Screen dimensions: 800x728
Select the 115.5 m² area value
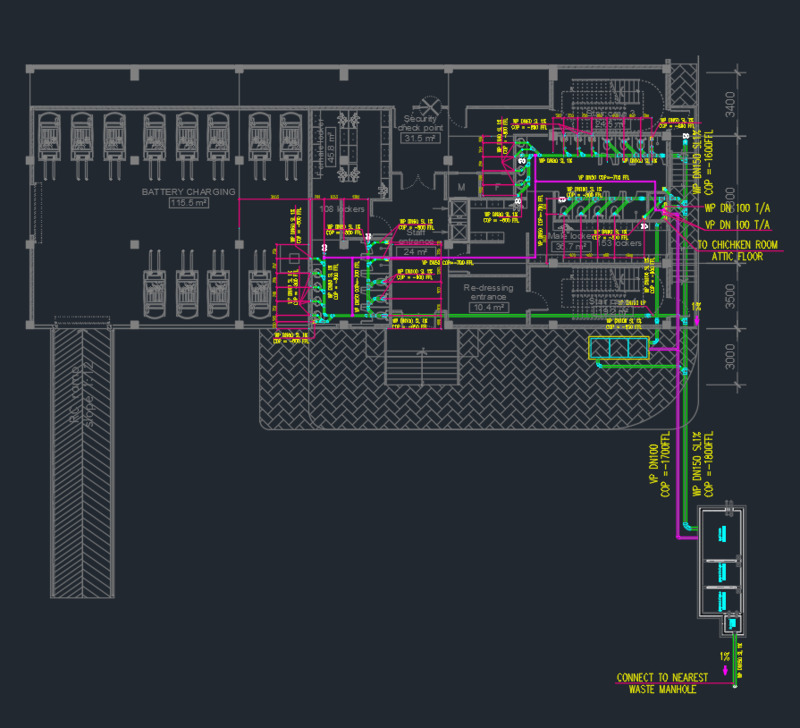tap(188, 203)
